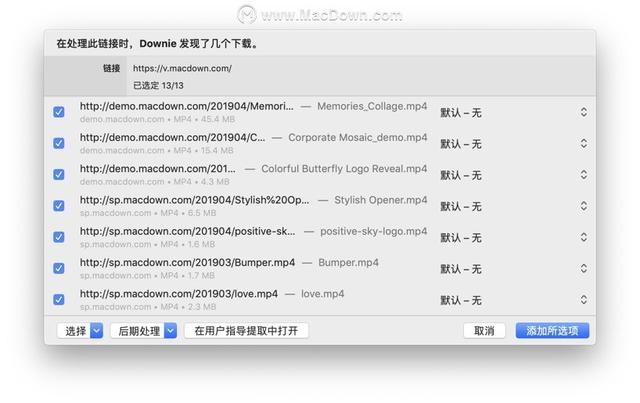Open the 后期处理 dropdown arrow
Screen dimensions: 640x403
[x=171, y=331]
